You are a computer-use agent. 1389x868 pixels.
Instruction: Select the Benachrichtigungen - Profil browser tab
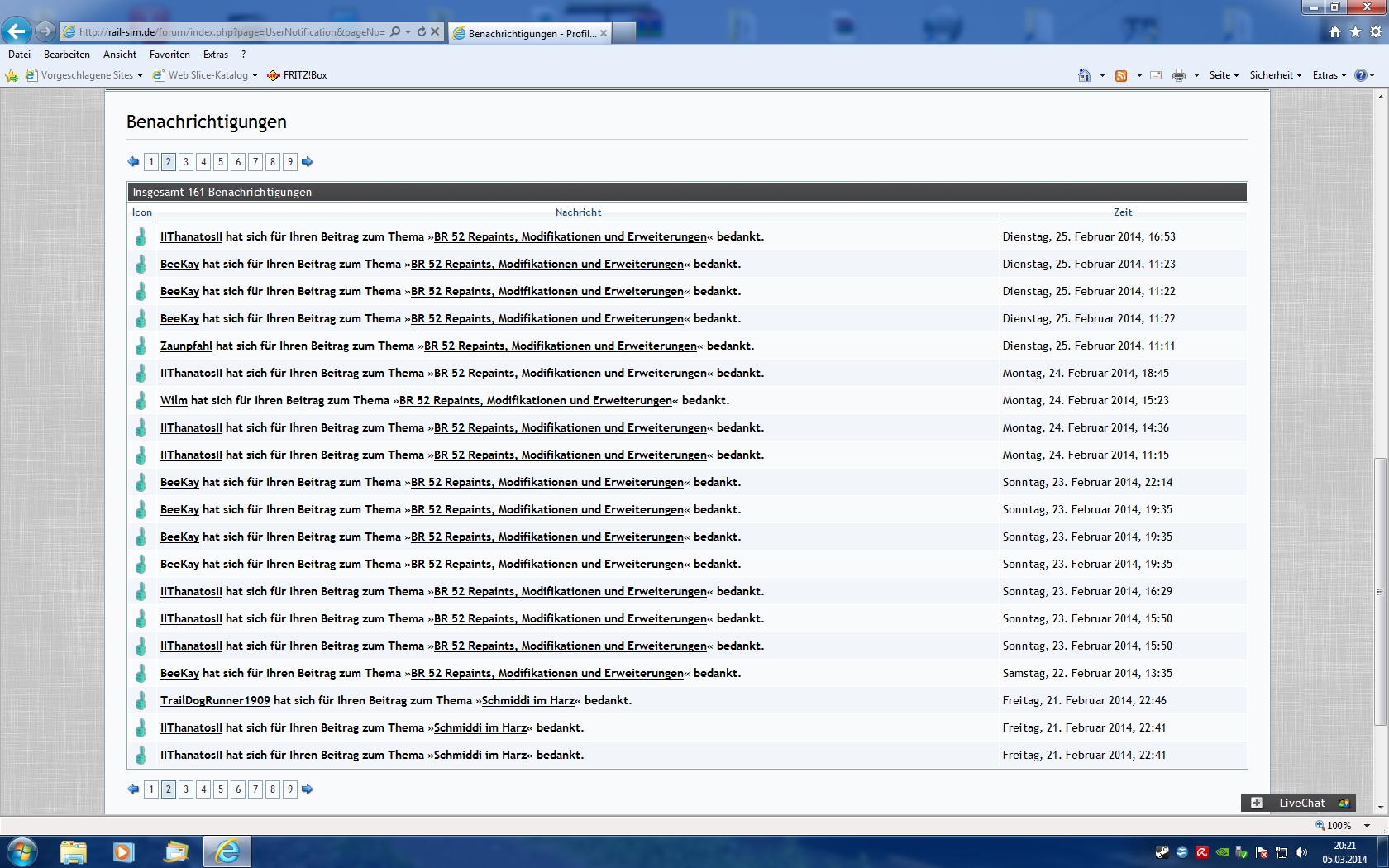tap(530, 33)
